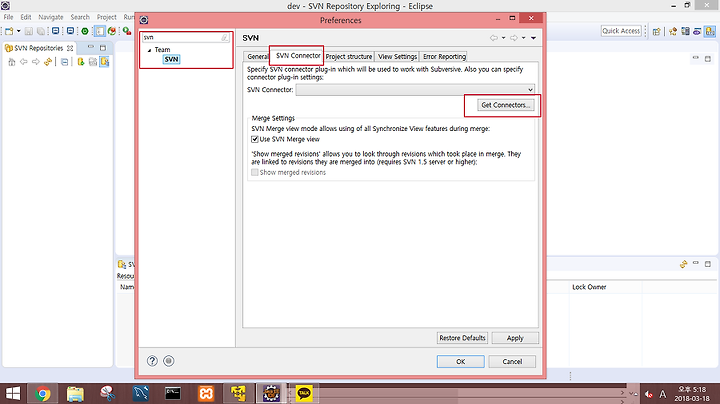Open the Project structure tab
The image size is (720, 404).
point(349,56)
